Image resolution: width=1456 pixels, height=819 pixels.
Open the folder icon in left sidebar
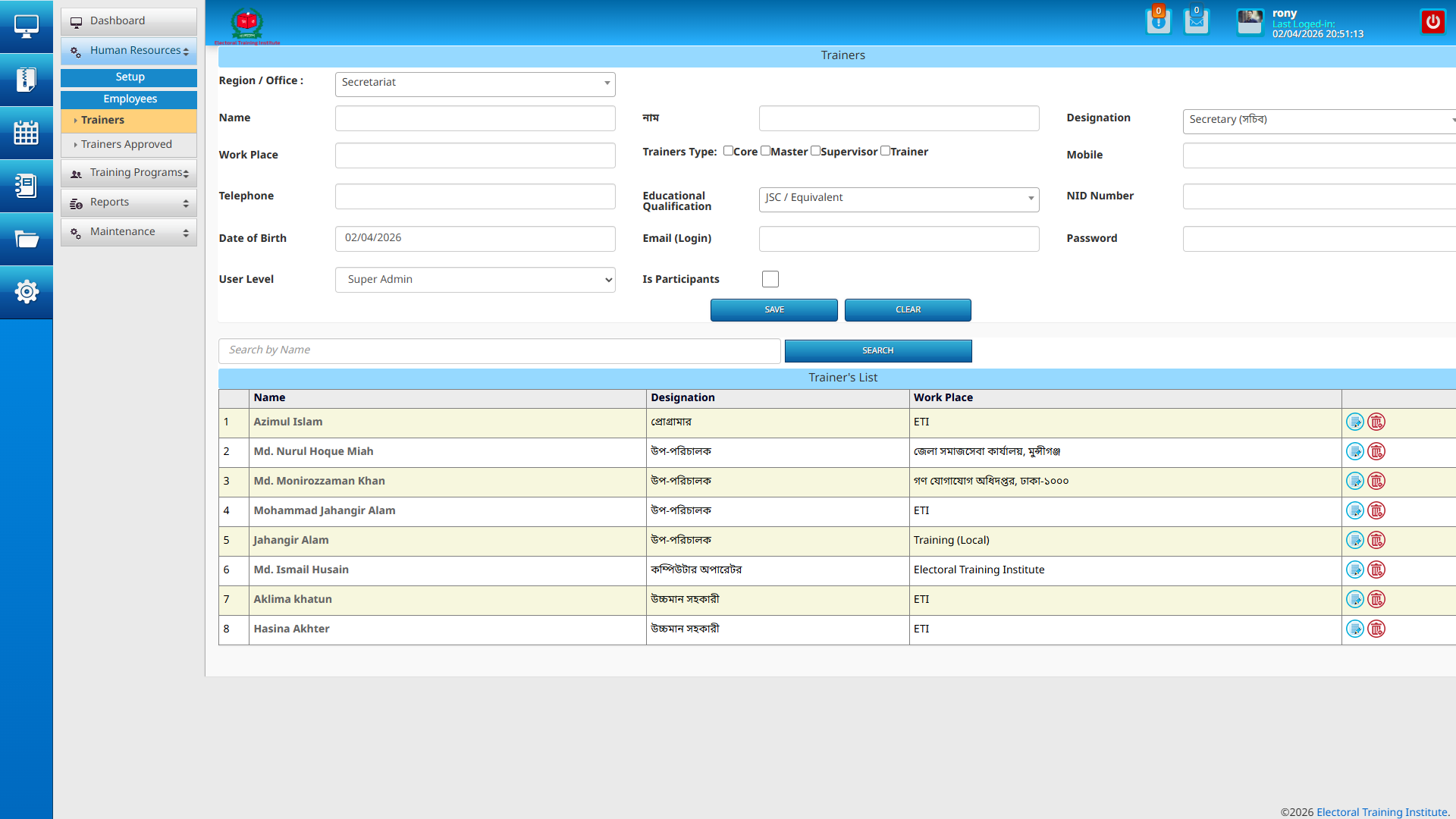pos(26,240)
